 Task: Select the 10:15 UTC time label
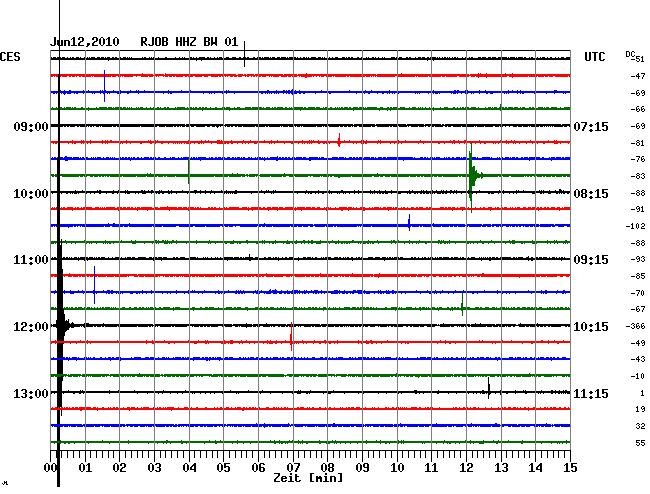pyautogui.click(x=591, y=327)
